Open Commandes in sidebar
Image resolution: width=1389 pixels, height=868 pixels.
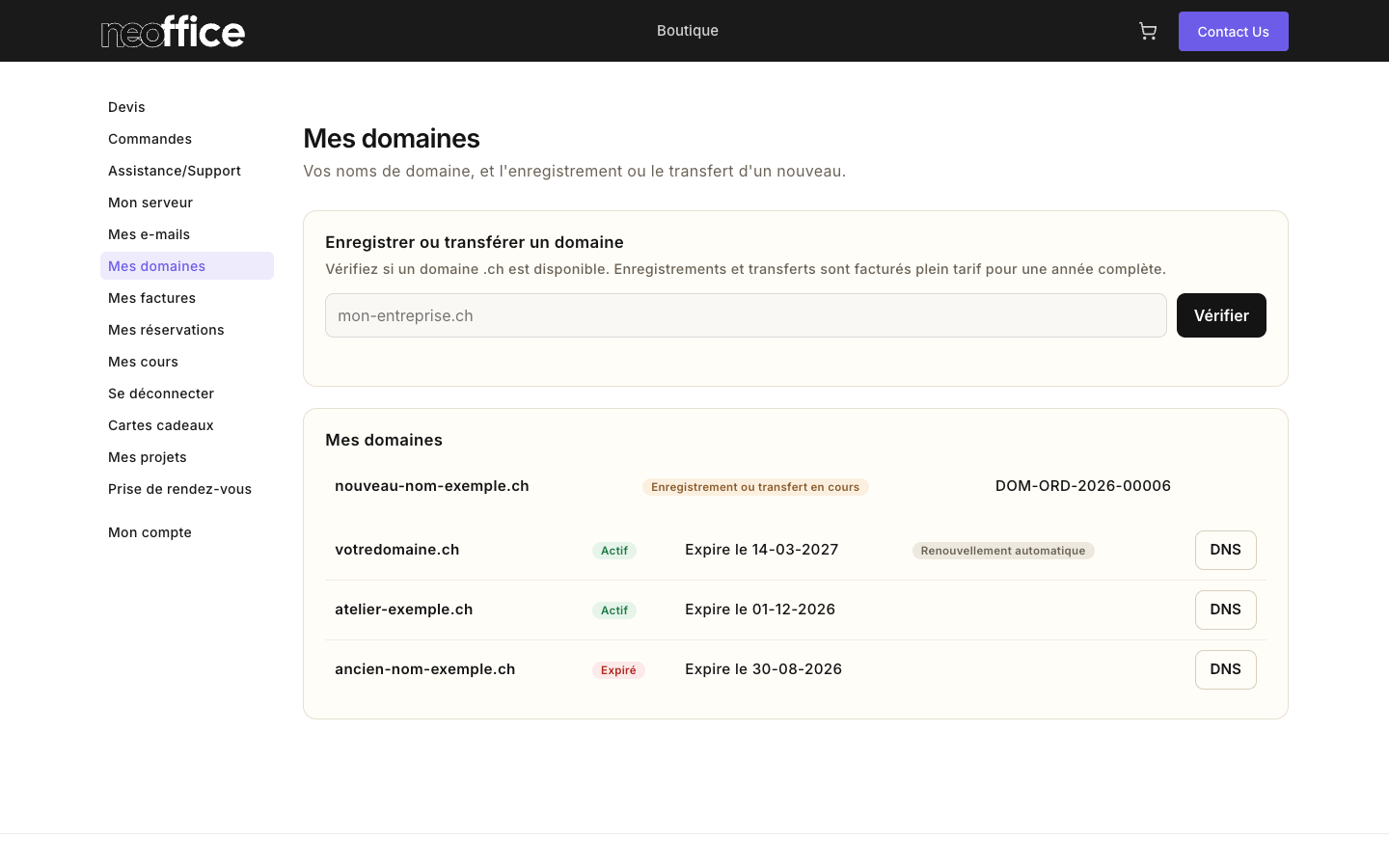point(187,139)
